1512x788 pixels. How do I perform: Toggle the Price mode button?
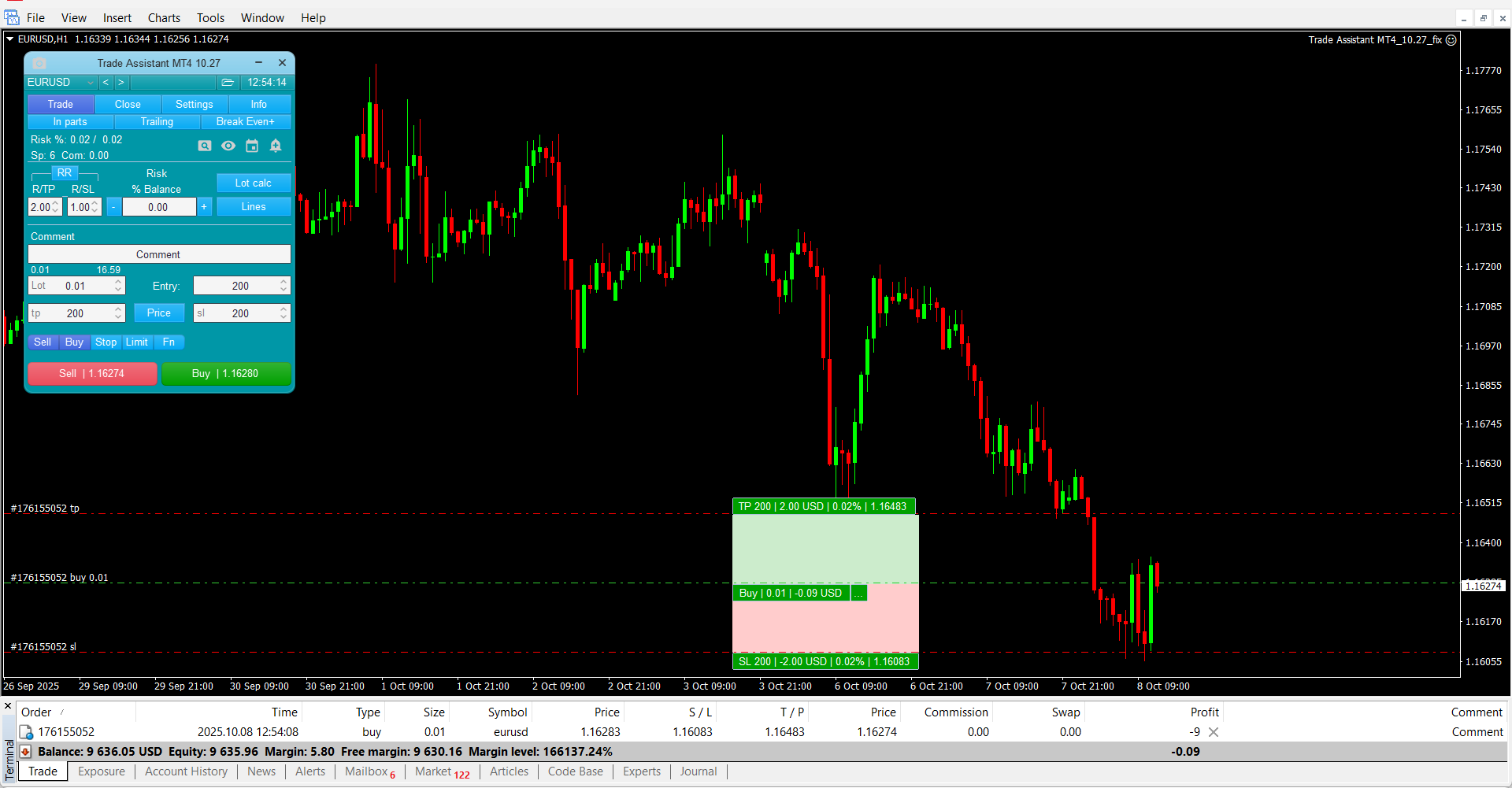(159, 313)
